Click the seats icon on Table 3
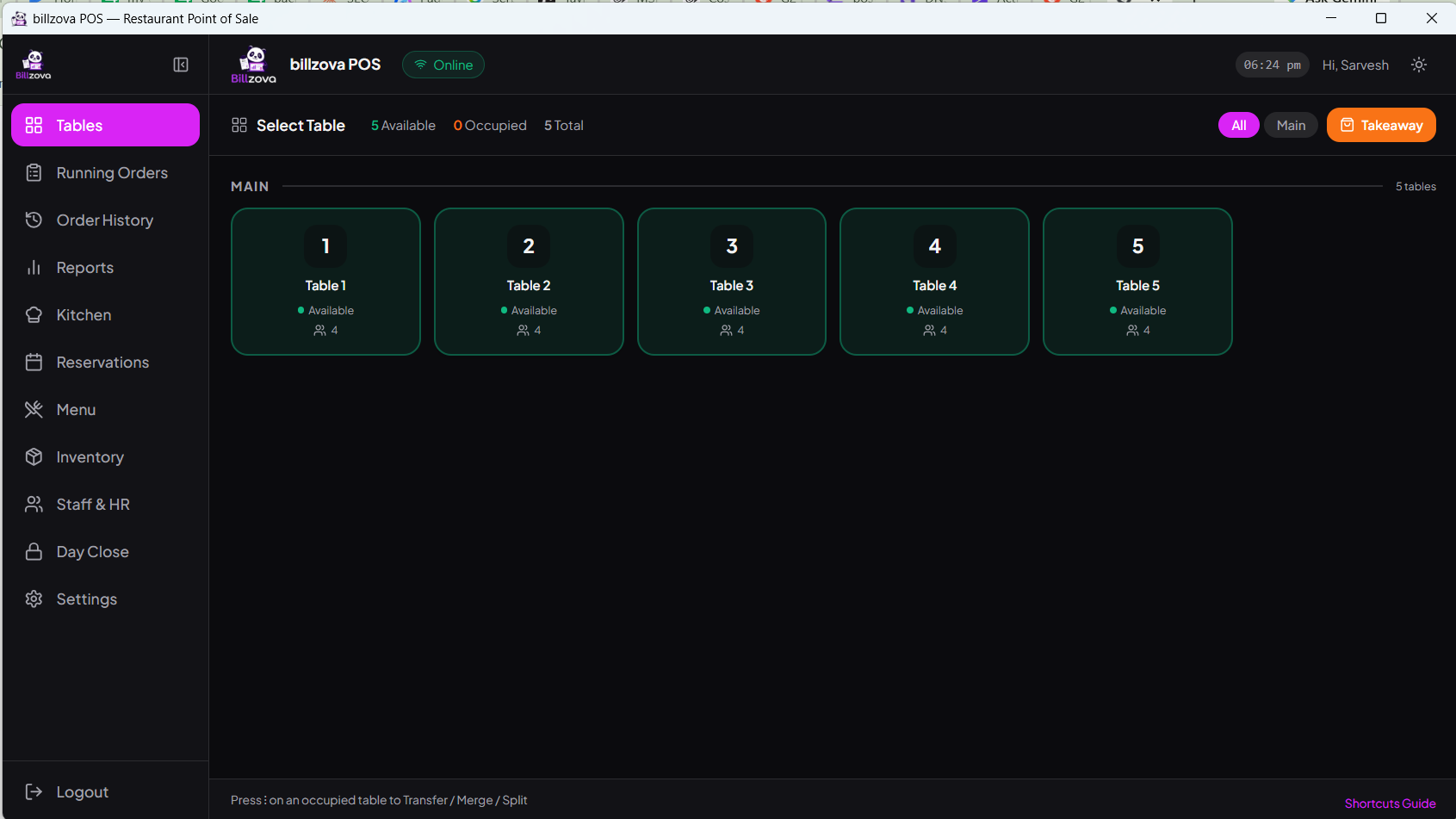This screenshot has width=1456, height=819. point(726,331)
